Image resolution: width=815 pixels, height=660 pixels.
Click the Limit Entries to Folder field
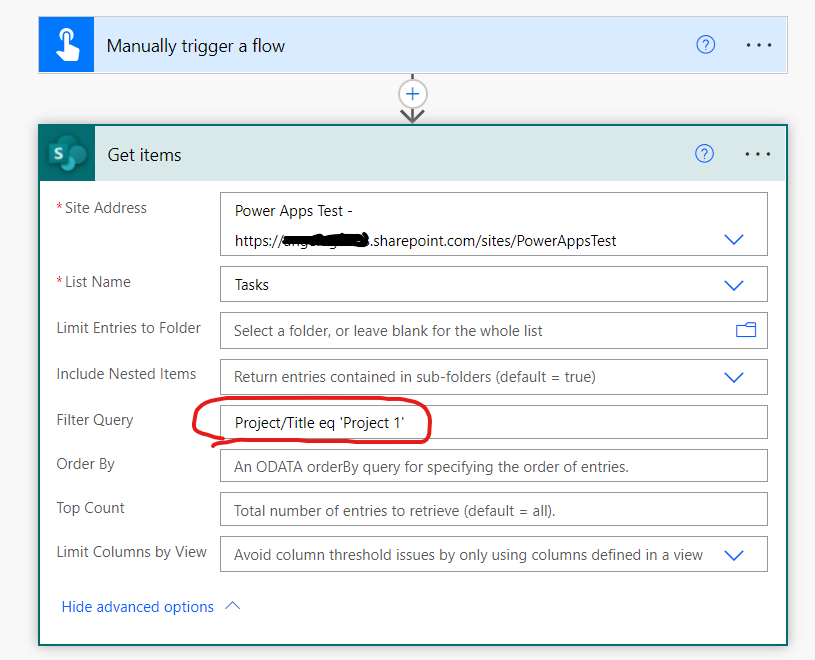coord(494,331)
